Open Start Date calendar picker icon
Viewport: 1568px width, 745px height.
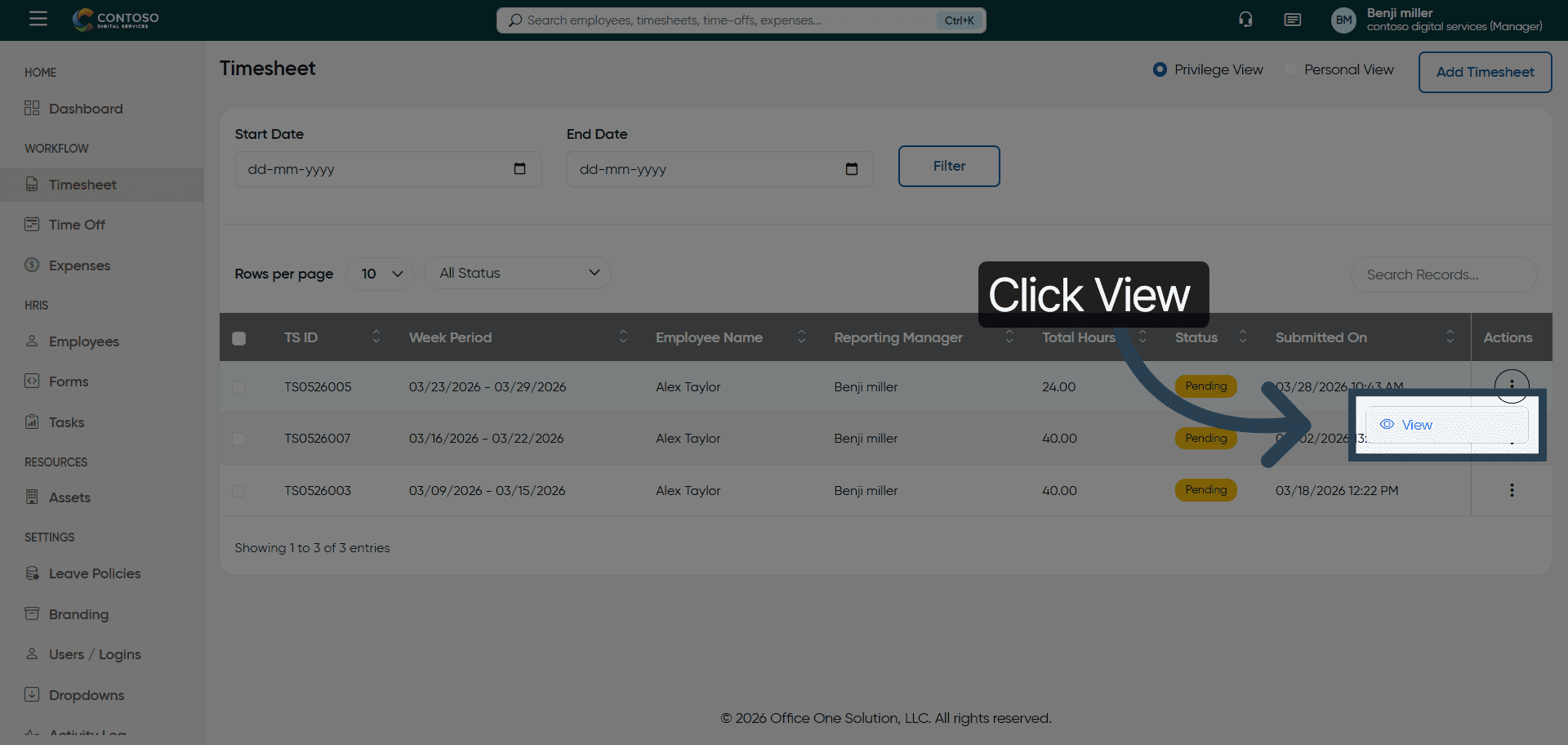519,169
